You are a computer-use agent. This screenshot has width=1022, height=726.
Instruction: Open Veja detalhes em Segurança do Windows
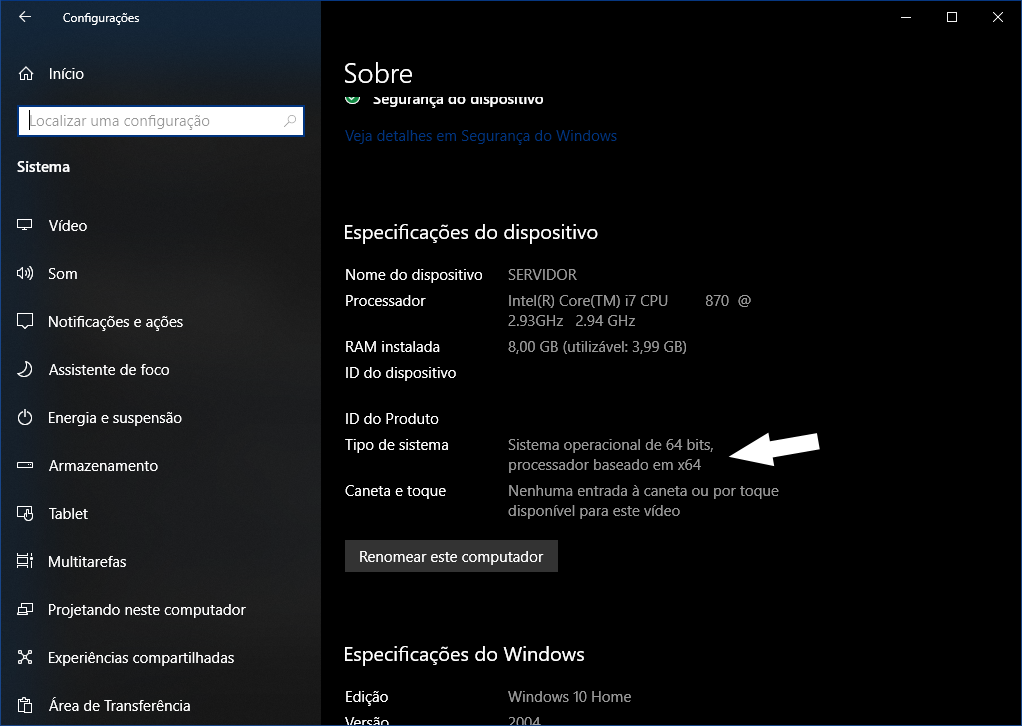[480, 136]
